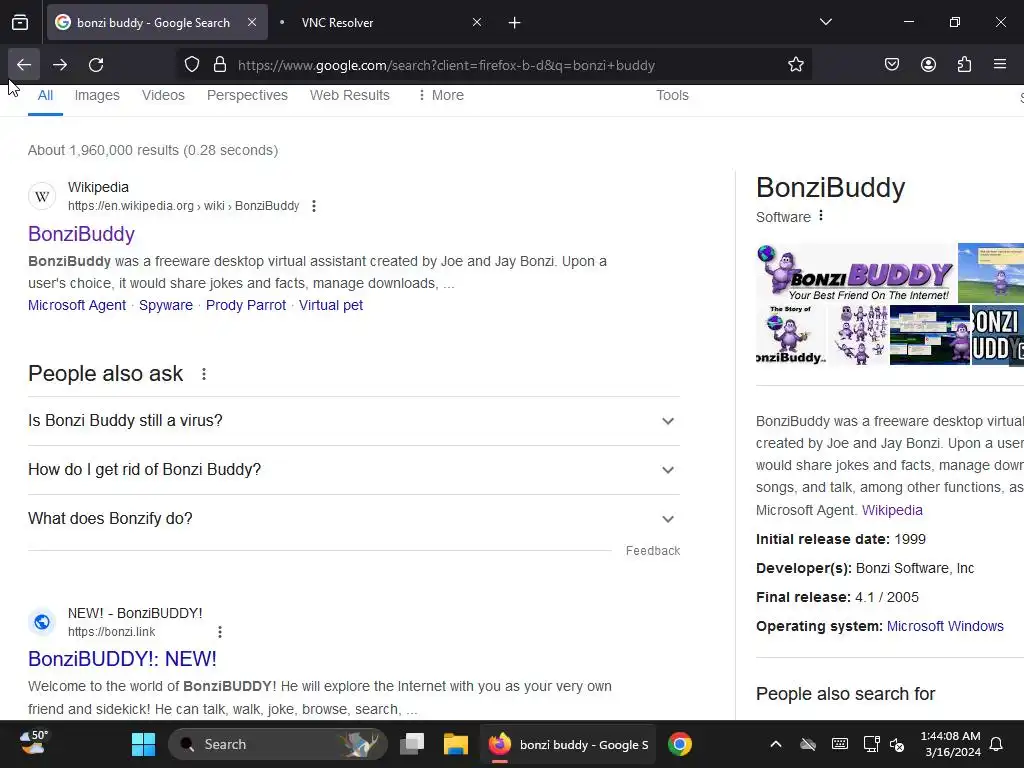Switch to Videos results
This screenshot has width=1024, height=768.
[163, 95]
